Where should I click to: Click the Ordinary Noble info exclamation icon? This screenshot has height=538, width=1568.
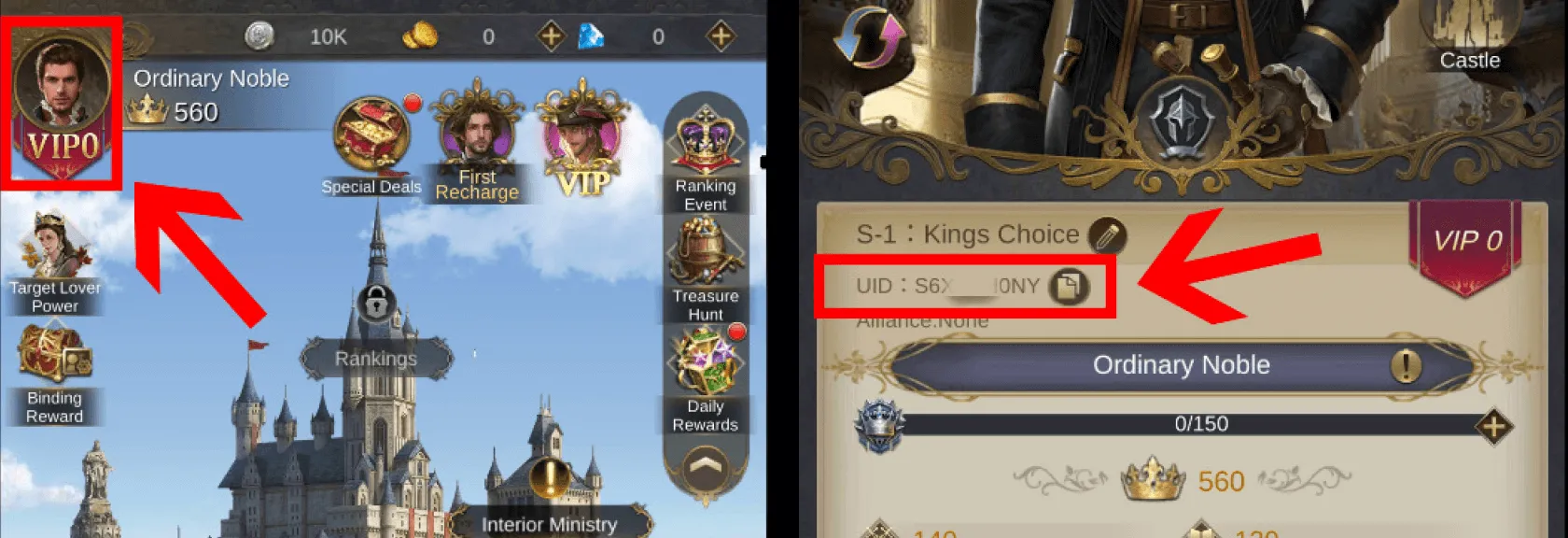(x=1406, y=364)
